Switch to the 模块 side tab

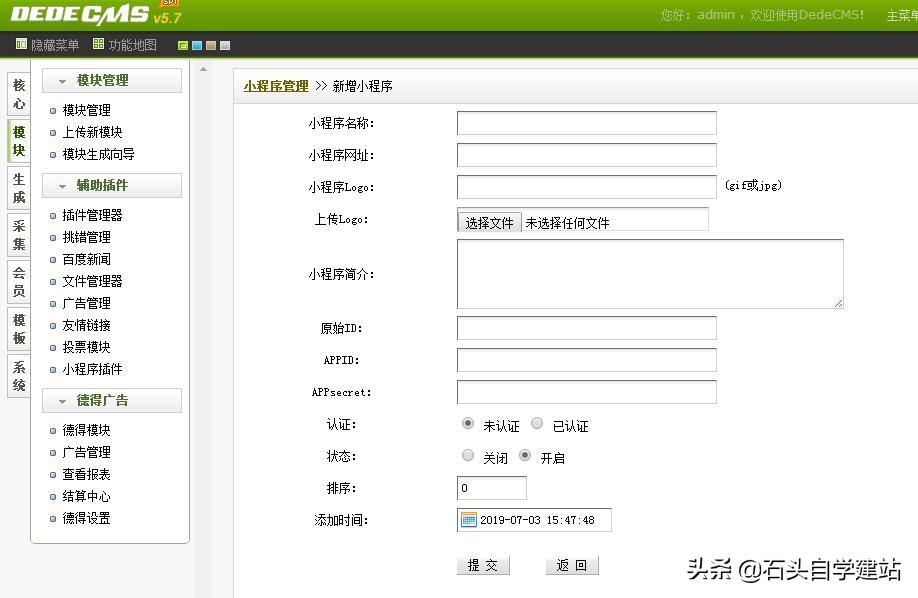[x=19, y=141]
